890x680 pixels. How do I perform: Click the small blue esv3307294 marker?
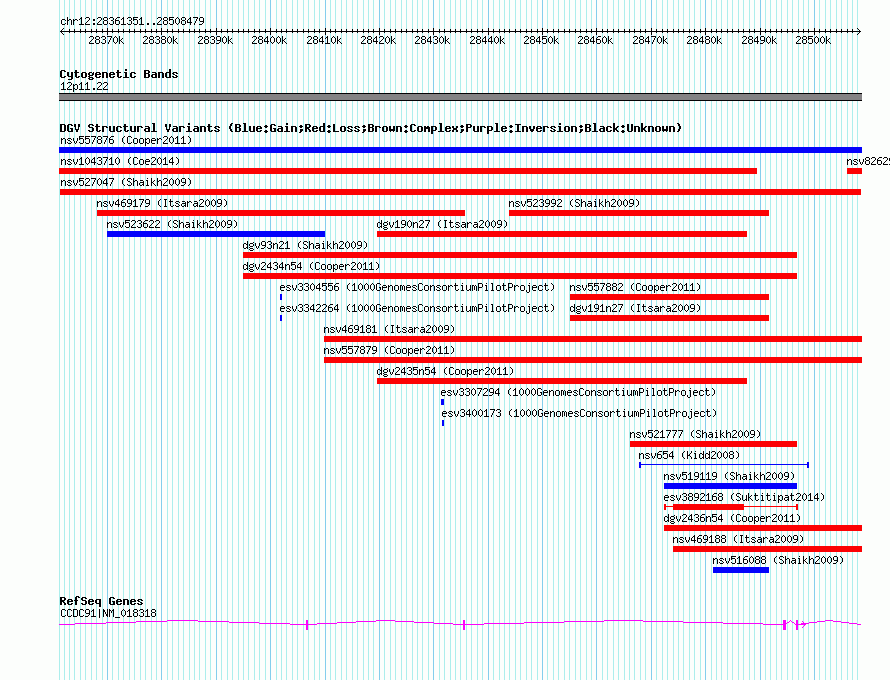click(443, 402)
